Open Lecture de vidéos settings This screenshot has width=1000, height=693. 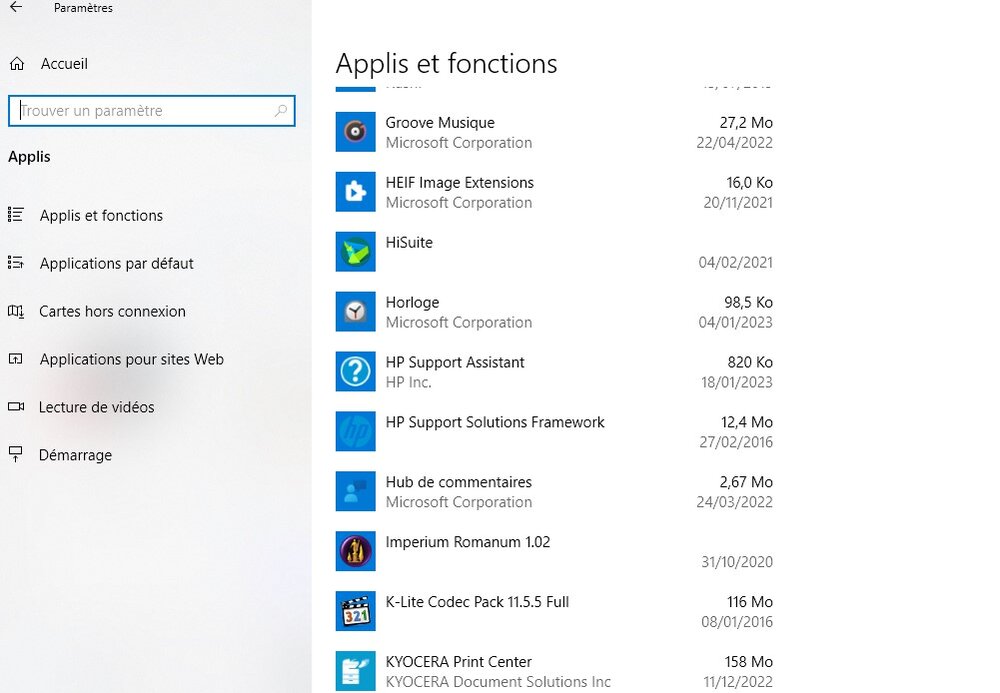[x=96, y=407]
